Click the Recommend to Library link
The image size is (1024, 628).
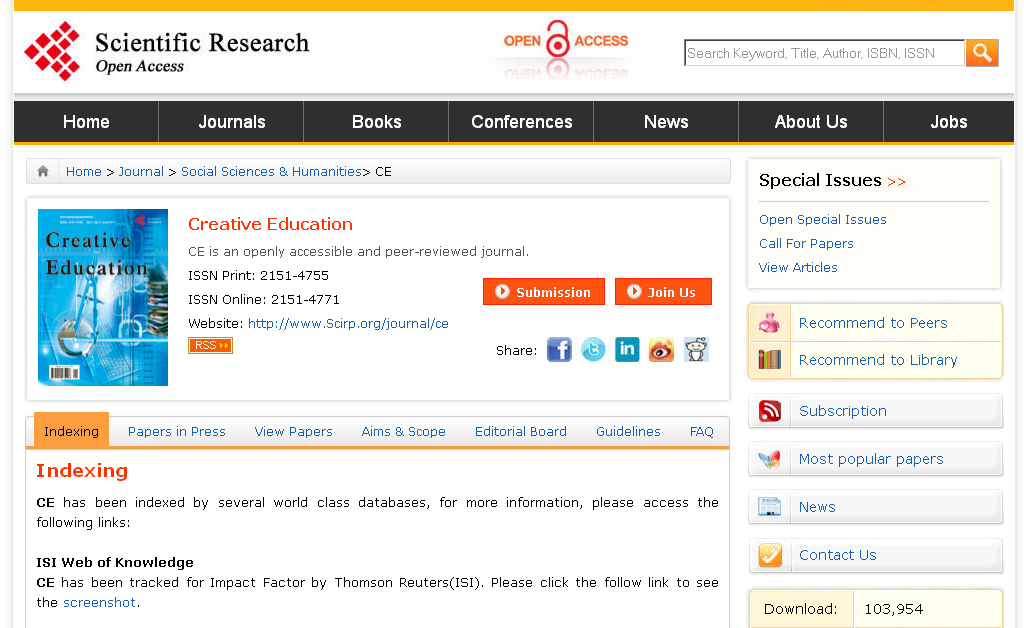pyautogui.click(x=878, y=360)
